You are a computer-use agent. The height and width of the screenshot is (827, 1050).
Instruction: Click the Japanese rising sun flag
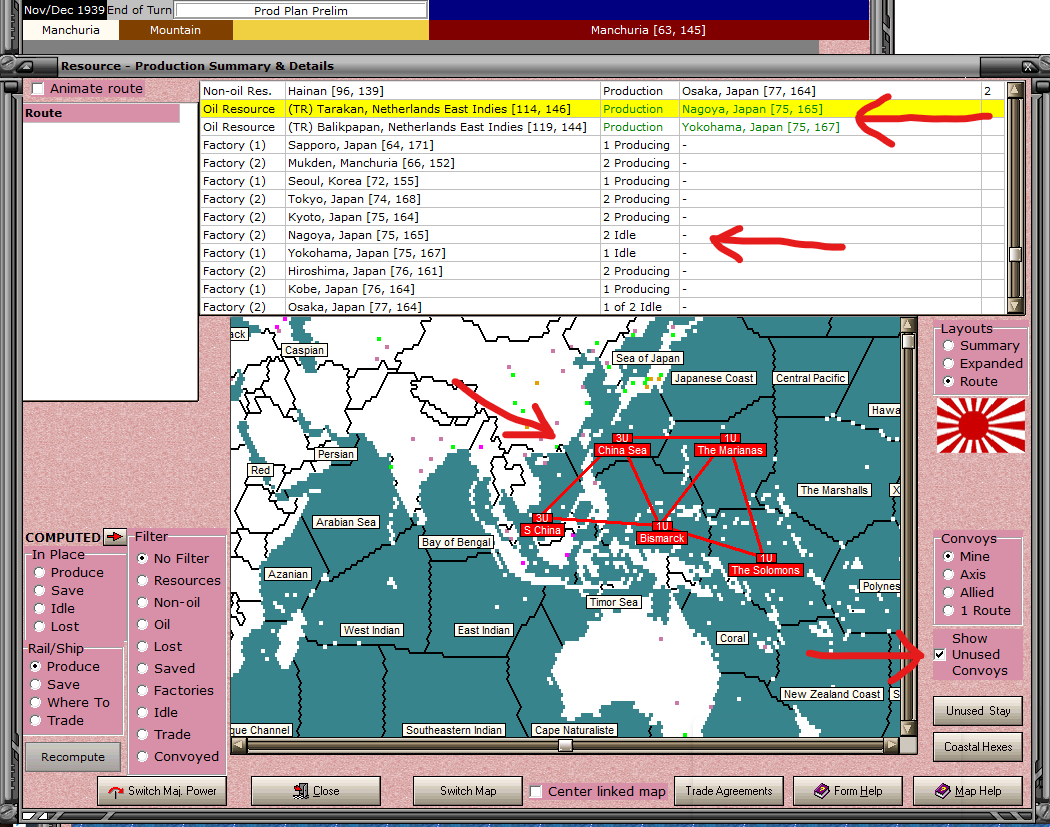(x=980, y=425)
